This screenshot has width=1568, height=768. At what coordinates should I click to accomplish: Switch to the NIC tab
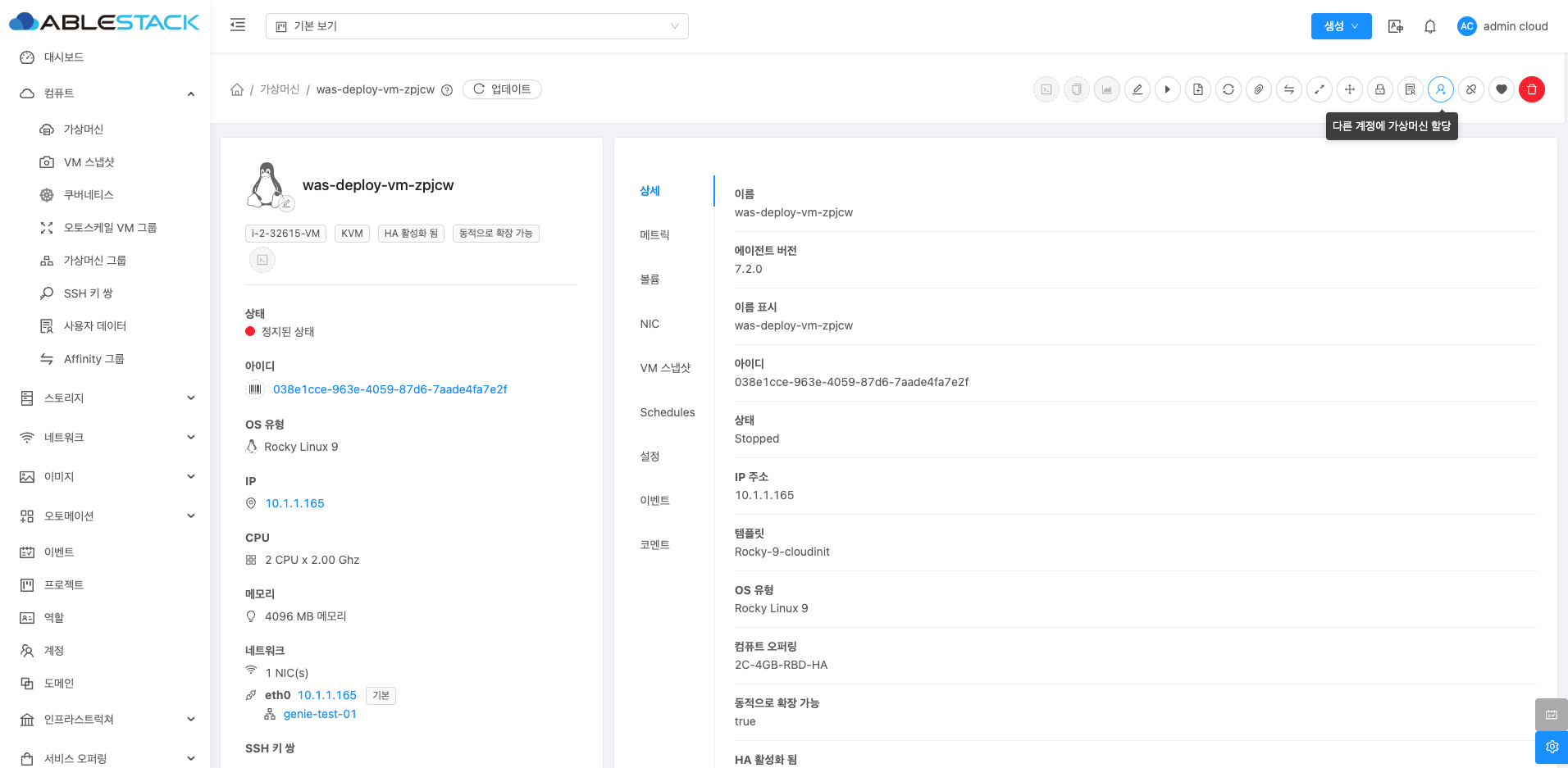tap(650, 324)
